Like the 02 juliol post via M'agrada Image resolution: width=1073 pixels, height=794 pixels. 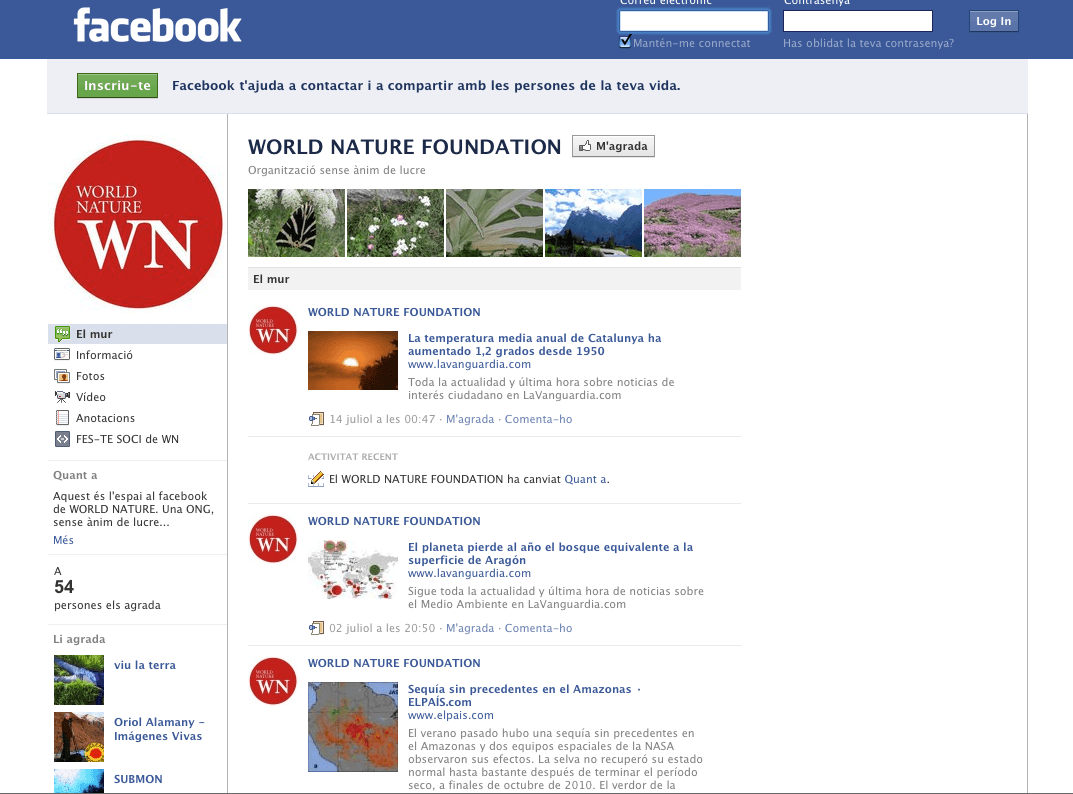tap(470, 628)
